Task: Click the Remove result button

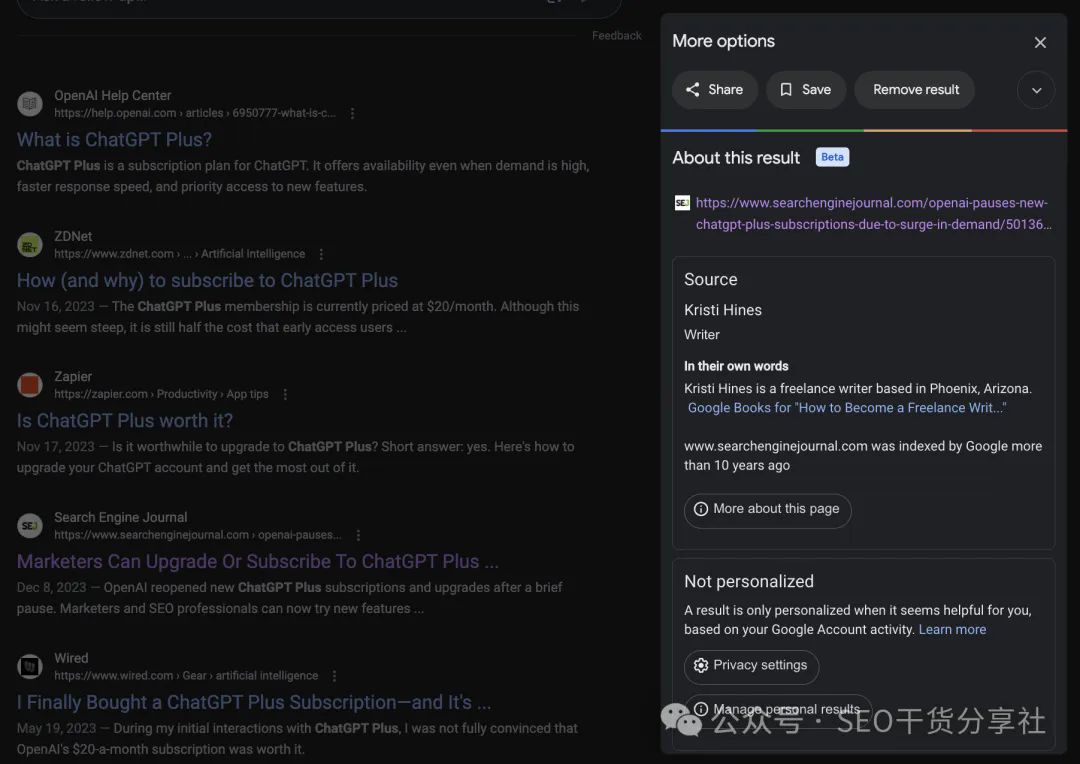Action: (x=915, y=90)
